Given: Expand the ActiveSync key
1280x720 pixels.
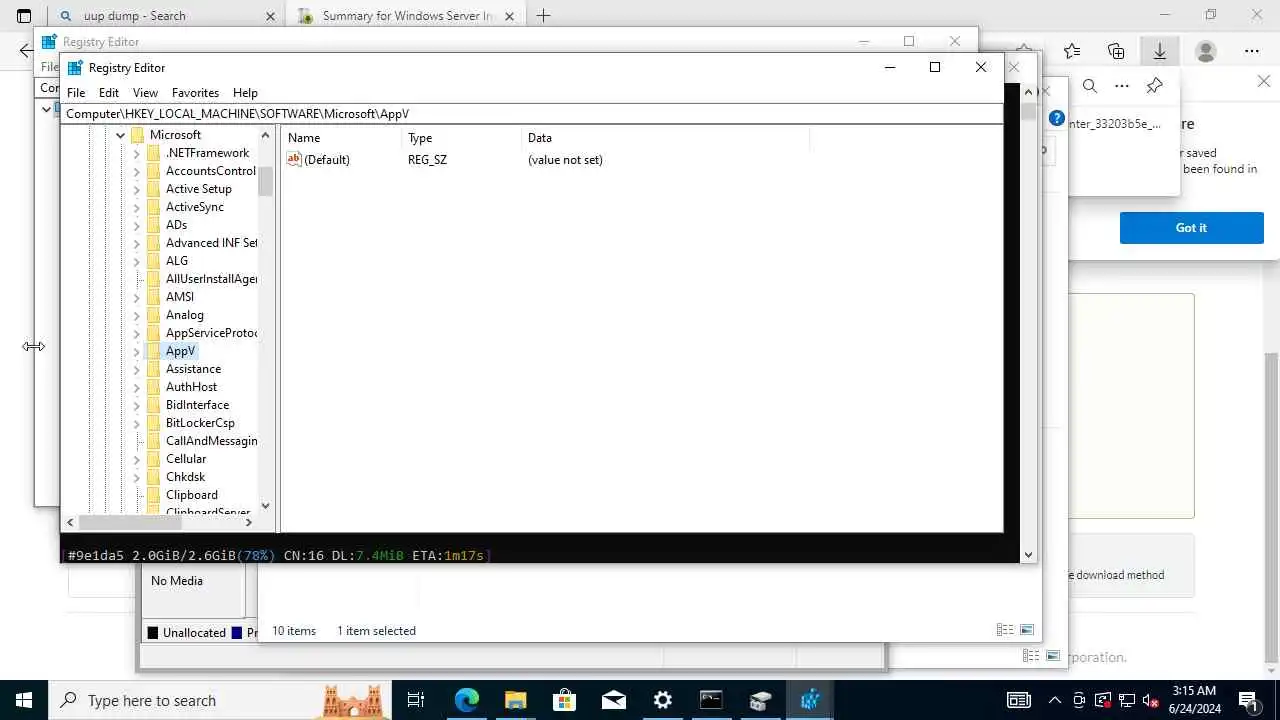Looking at the screenshot, I should click(137, 207).
